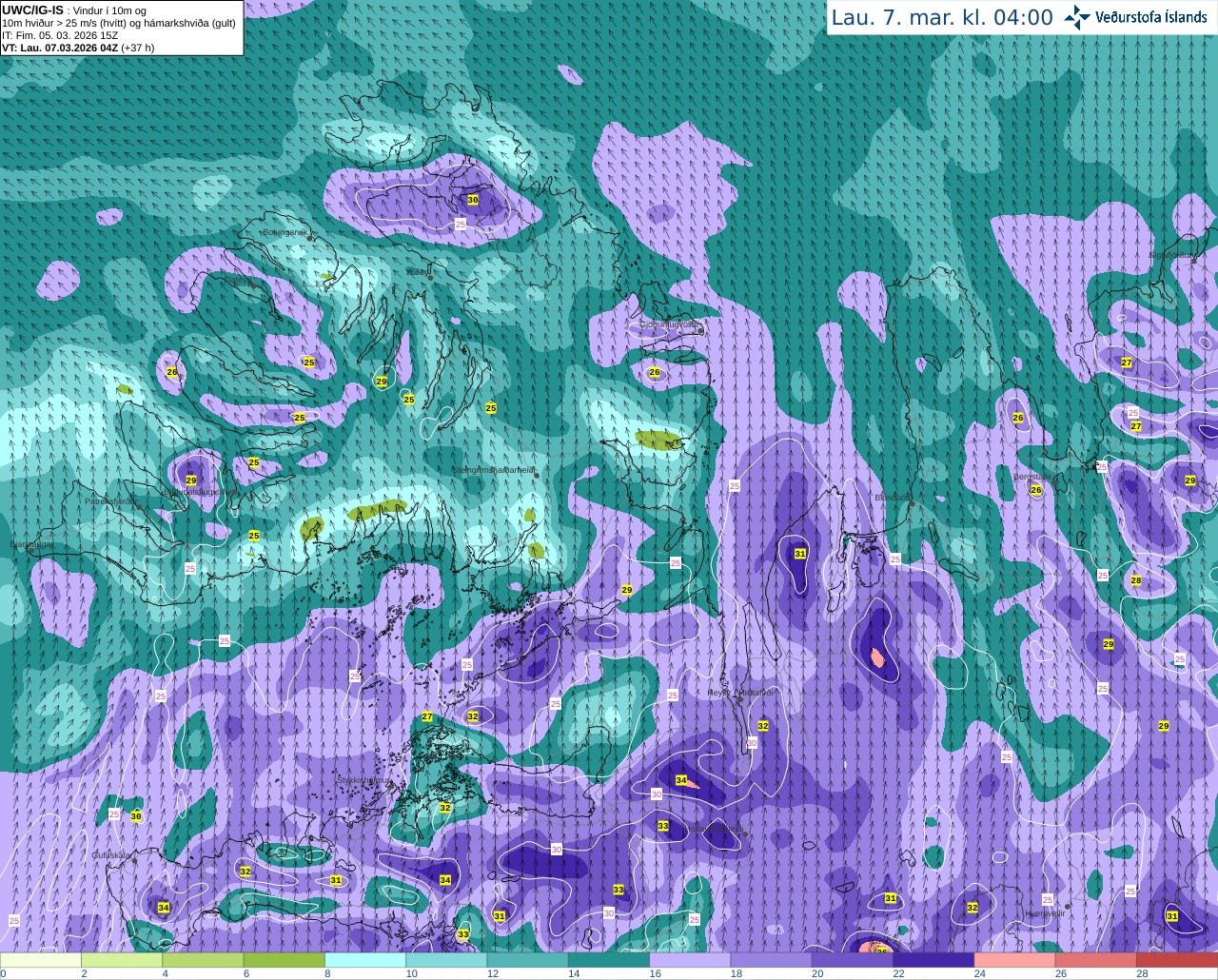Click the Bergstaðir station label
This screenshot has height=980, width=1218.
pyautogui.click(x=1032, y=477)
